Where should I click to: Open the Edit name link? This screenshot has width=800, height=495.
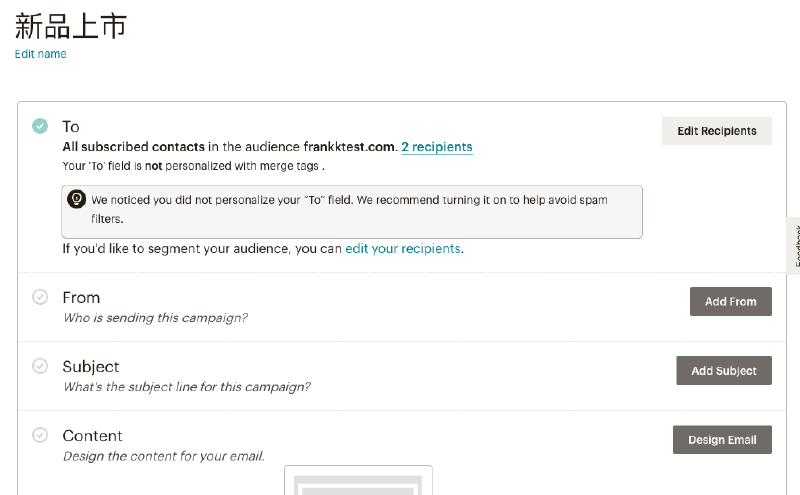pyautogui.click(x=40, y=54)
